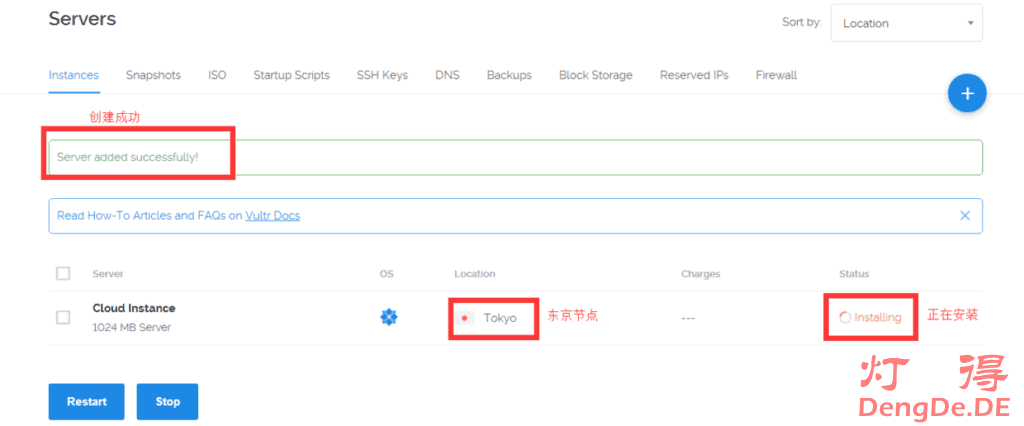Image resolution: width=1024 pixels, height=426 pixels.
Task: Go to the Firewall tab
Action: pos(776,75)
